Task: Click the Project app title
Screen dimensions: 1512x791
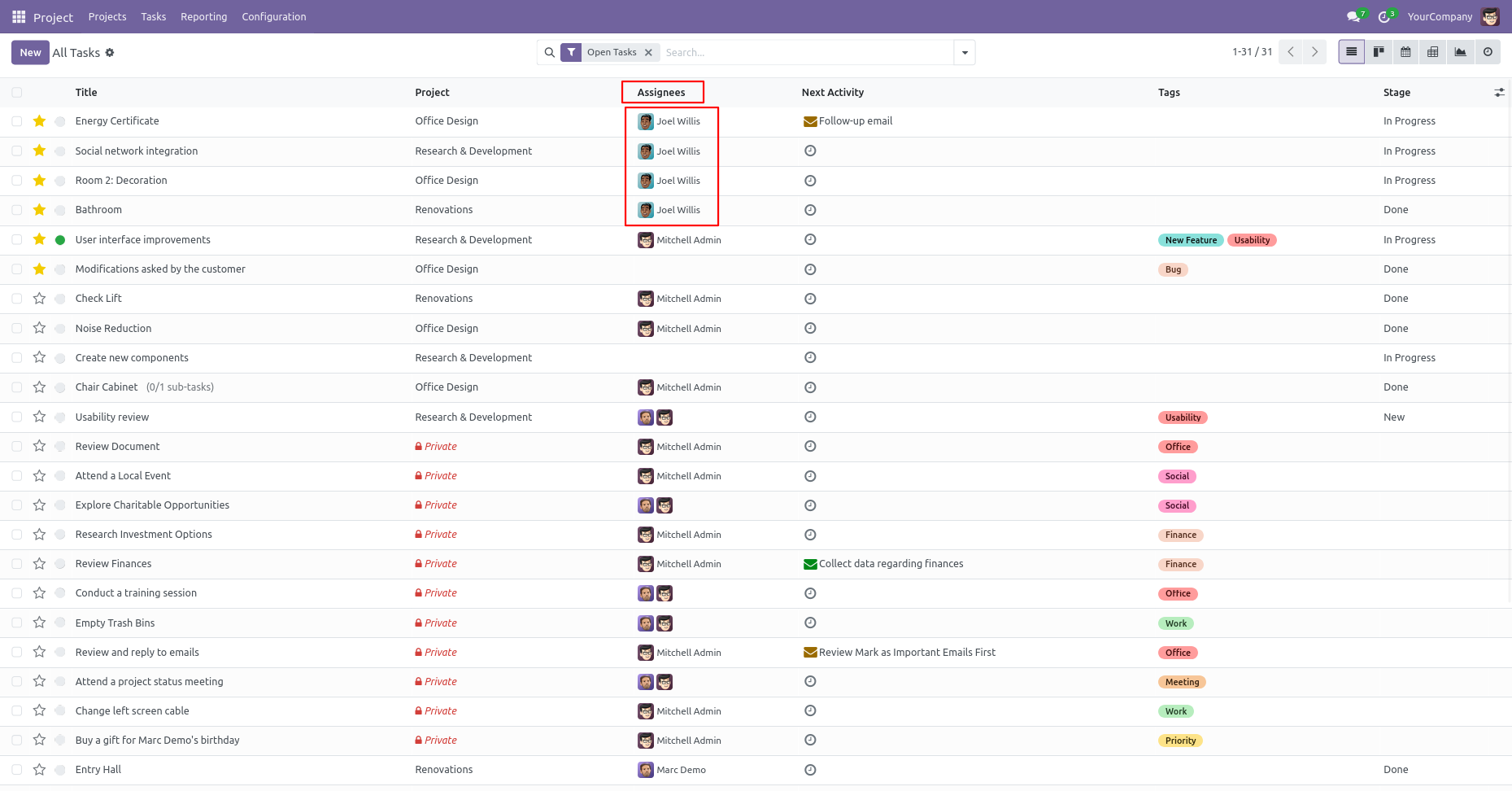Action: pyautogui.click(x=53, y=17)
